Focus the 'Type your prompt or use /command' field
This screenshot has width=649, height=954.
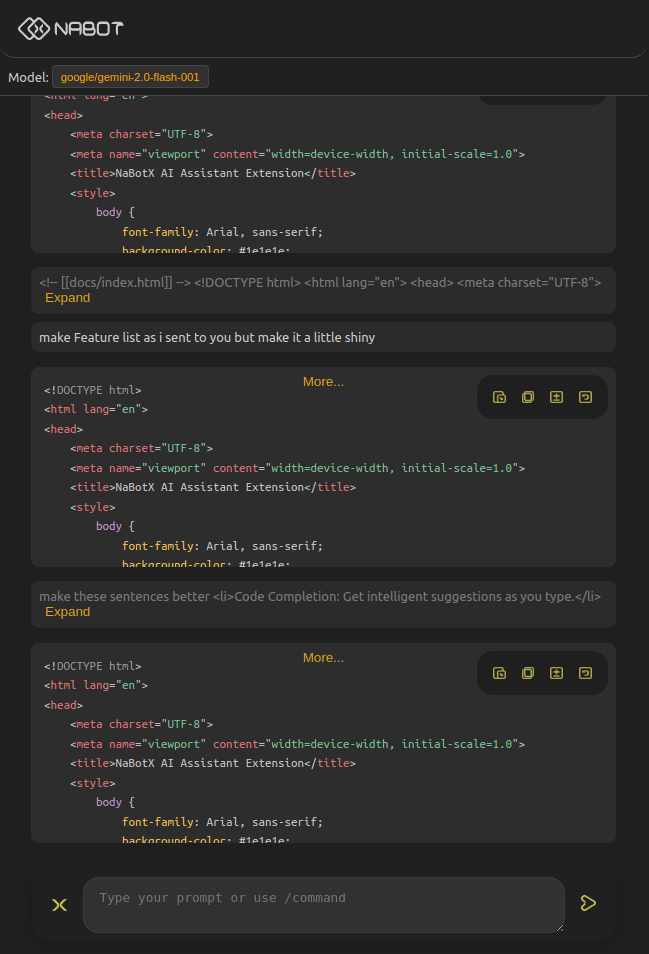(x=324, y=905)
